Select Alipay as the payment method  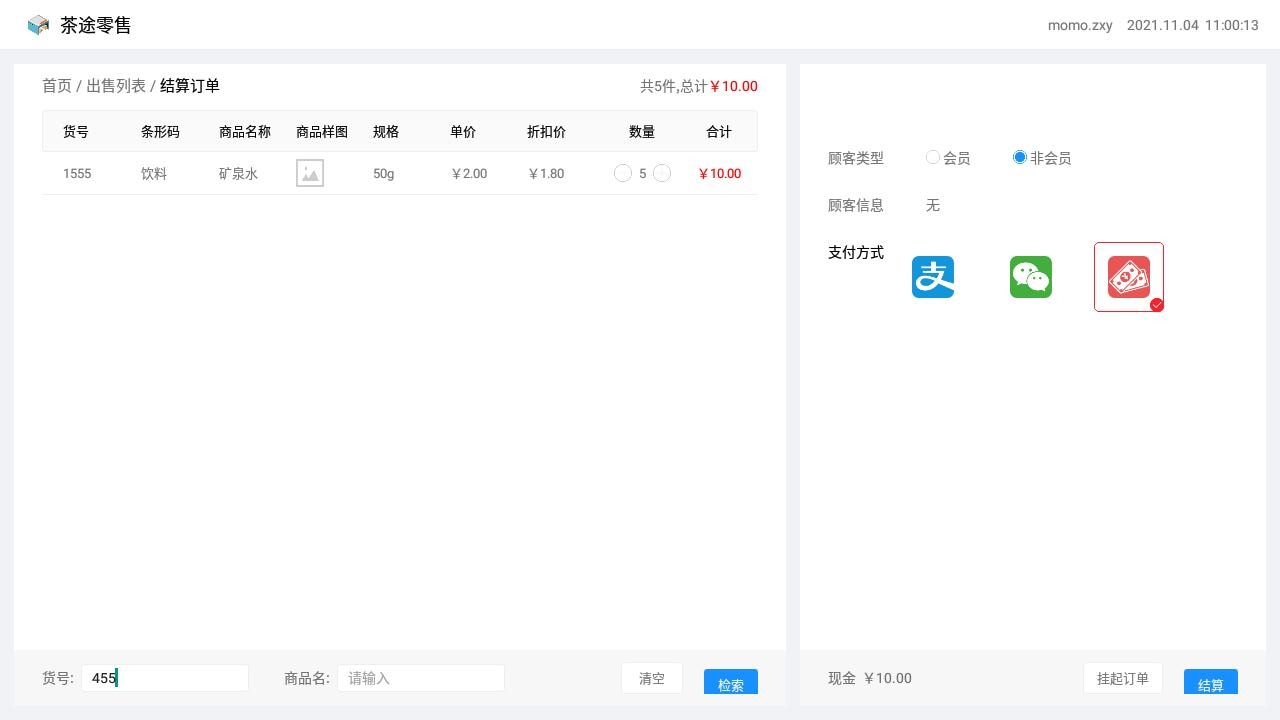[x=932, y=277]
